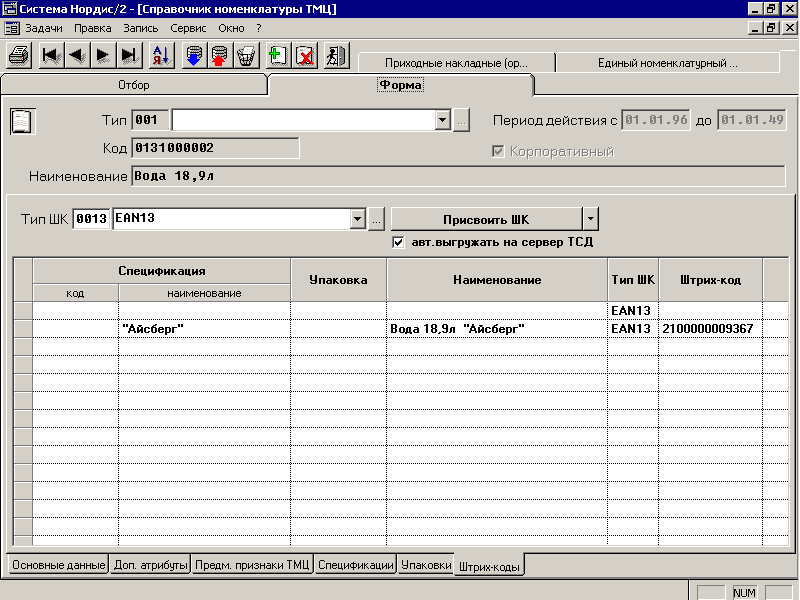Minimize the inner document window
800x600 pixels.
click(x=756, y=28)
